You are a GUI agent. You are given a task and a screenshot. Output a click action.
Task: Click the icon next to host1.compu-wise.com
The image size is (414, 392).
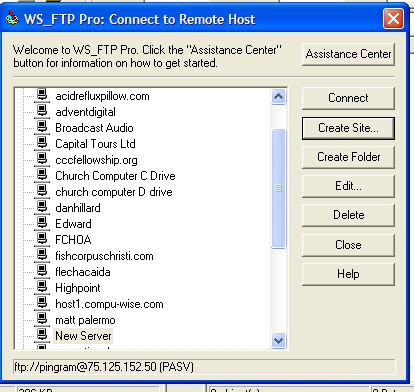coord(42,303)
